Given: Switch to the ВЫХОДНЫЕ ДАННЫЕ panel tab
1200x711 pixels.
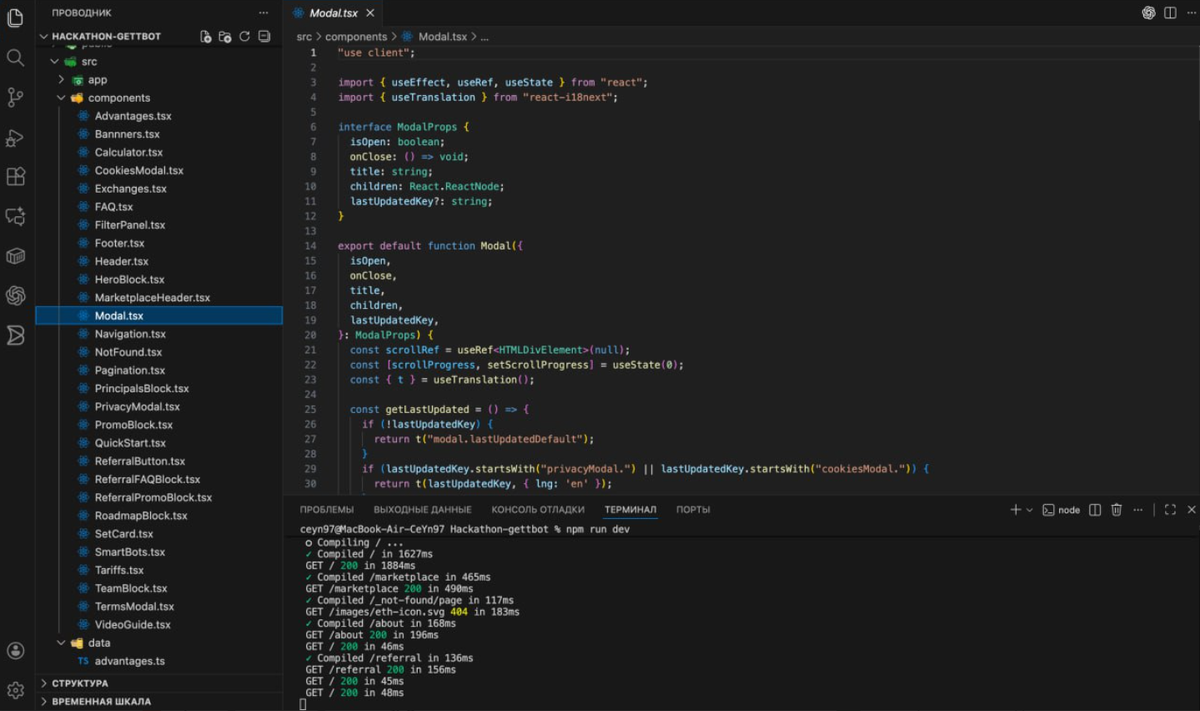Looking at the screenshot, I should coord(422,510).
